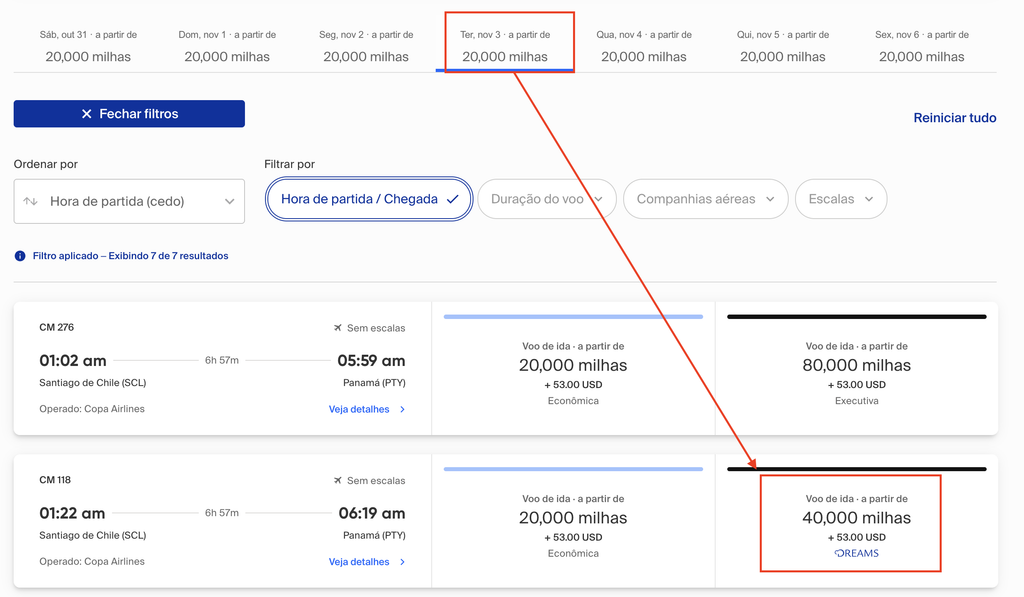1024x597 pixels.
Task: Click the X icon in Fechar filtros
Action: (86, 114)
